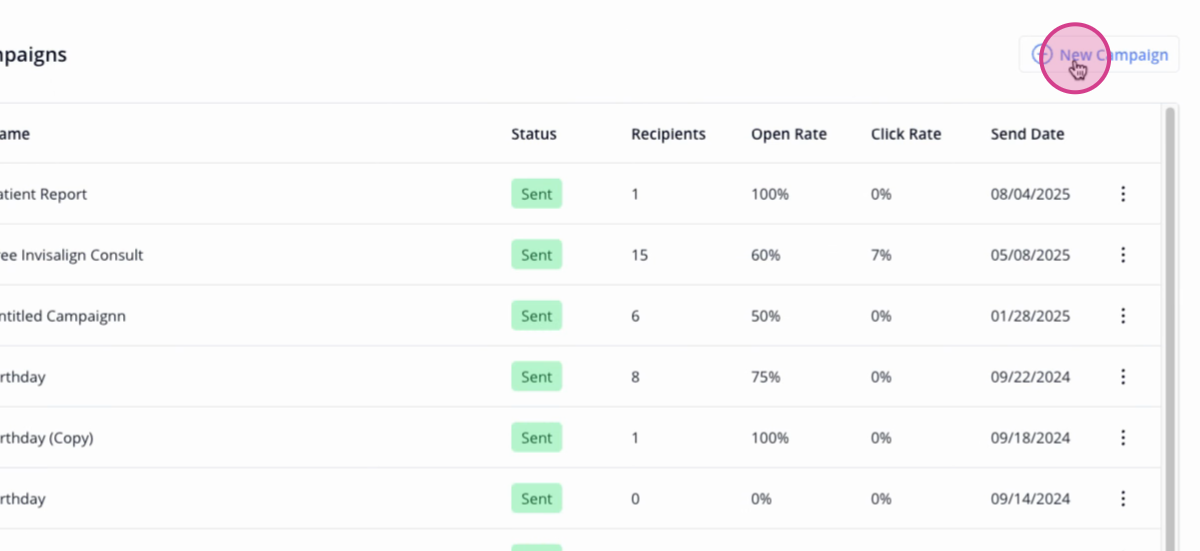Viewport: 1200px width, 551px height.
Task: Sort table by Click Rate column header
Action: click(906, 134)
